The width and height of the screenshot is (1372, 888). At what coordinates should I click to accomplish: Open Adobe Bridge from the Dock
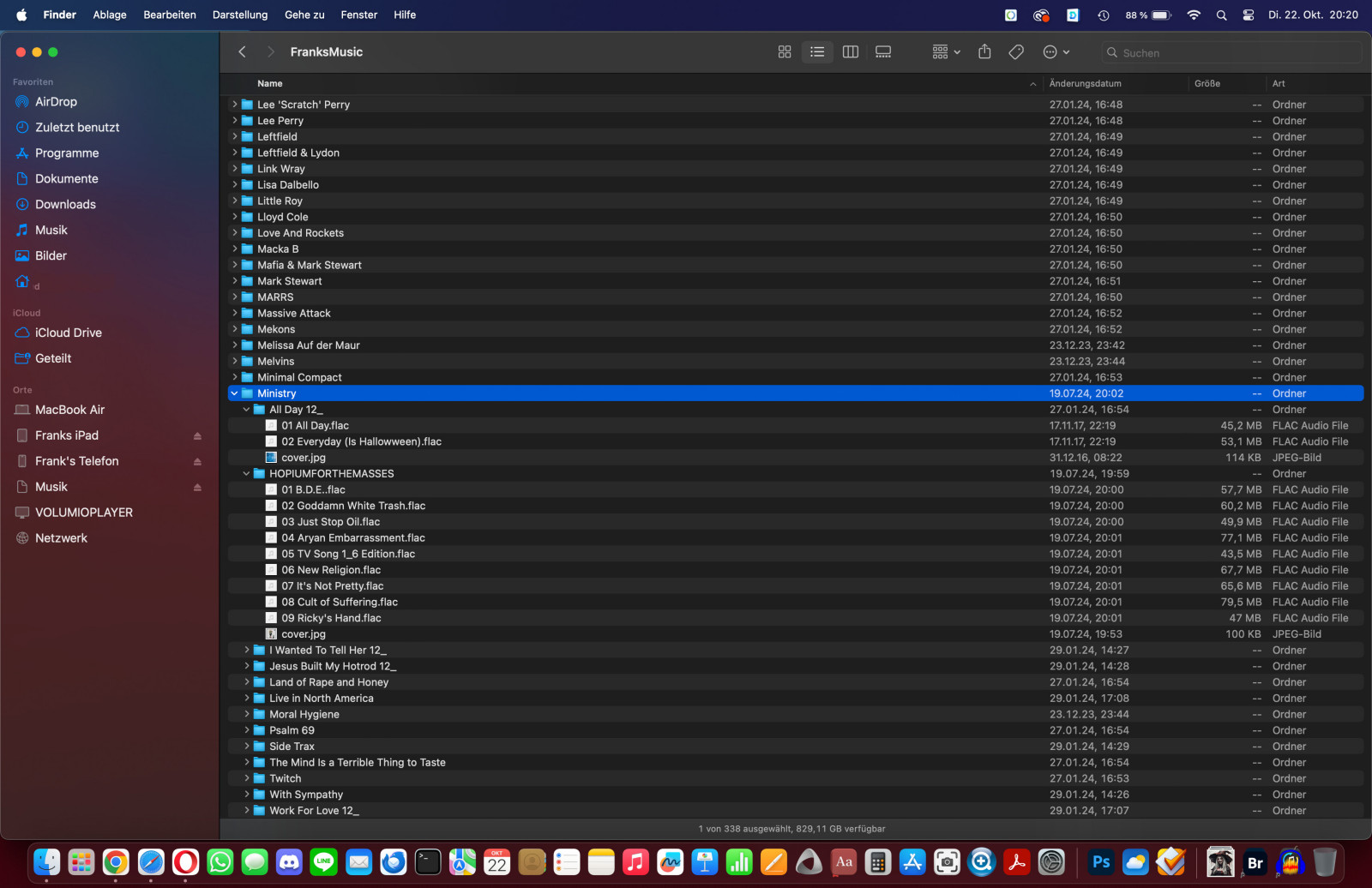click(1255, 862)
